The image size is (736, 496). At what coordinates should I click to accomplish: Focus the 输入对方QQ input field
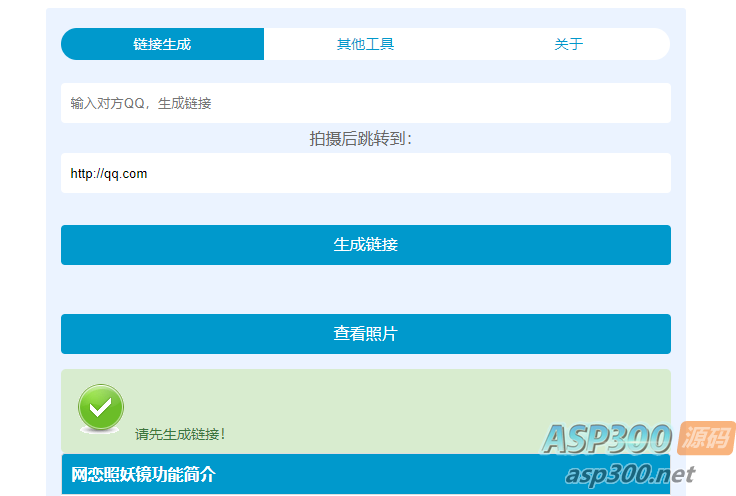click(366, 103)
